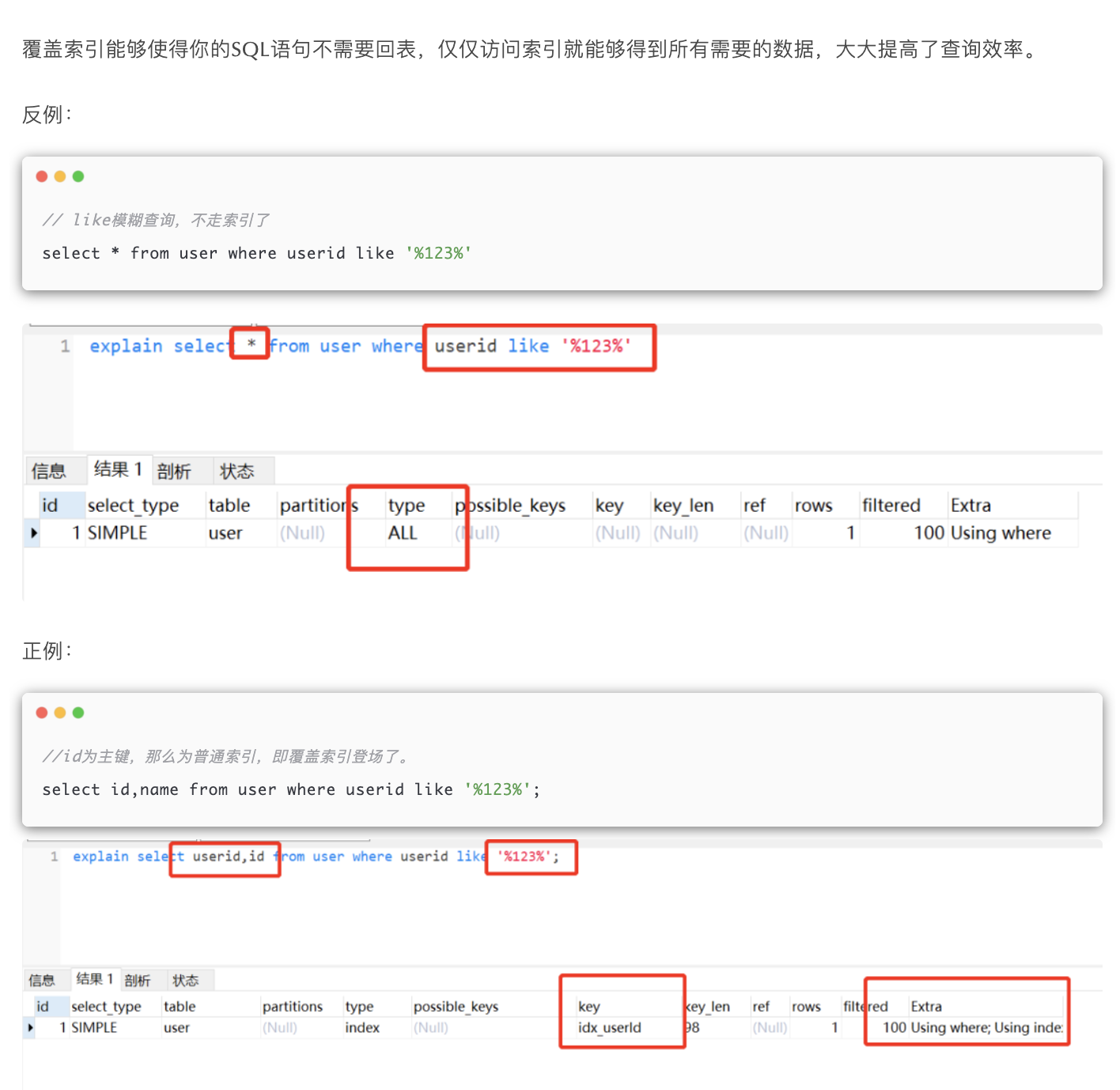Image resolution: width=1120 pixels, height=1090 pixels.
Task: Select the ALL cell in the type column
Action: click(x=403, y=533)
